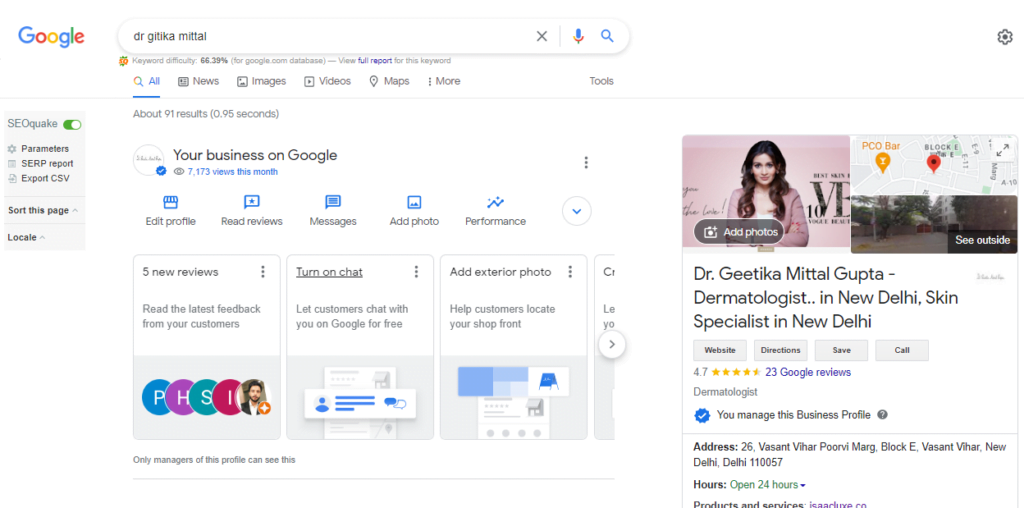Click Dr. Geetika Mittal Gupta business title
The height and width of the screenshot is (508, 1024).
826,298
